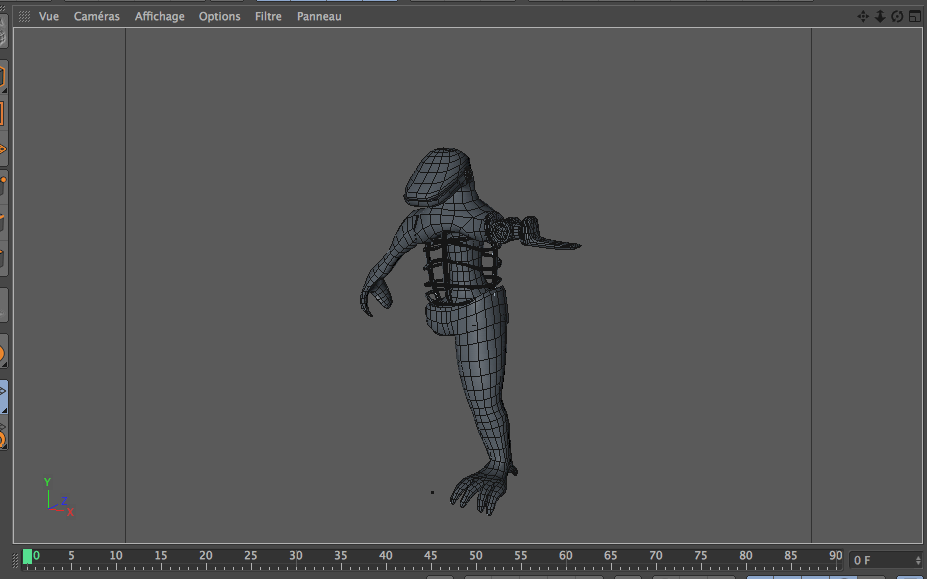This screenshot has width=927, height=579.
Task: Click the green playhead at frame 0
Action: point(27,556)
